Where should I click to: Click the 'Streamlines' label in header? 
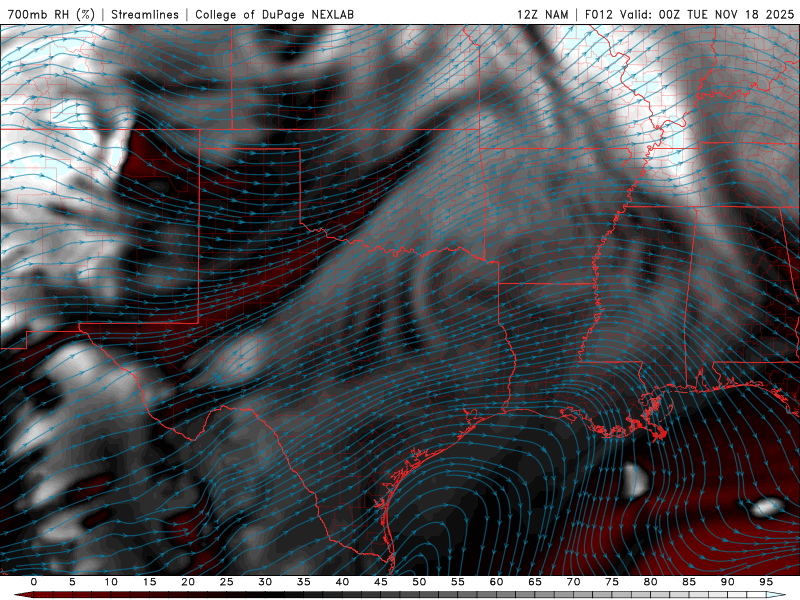point(145,14)
